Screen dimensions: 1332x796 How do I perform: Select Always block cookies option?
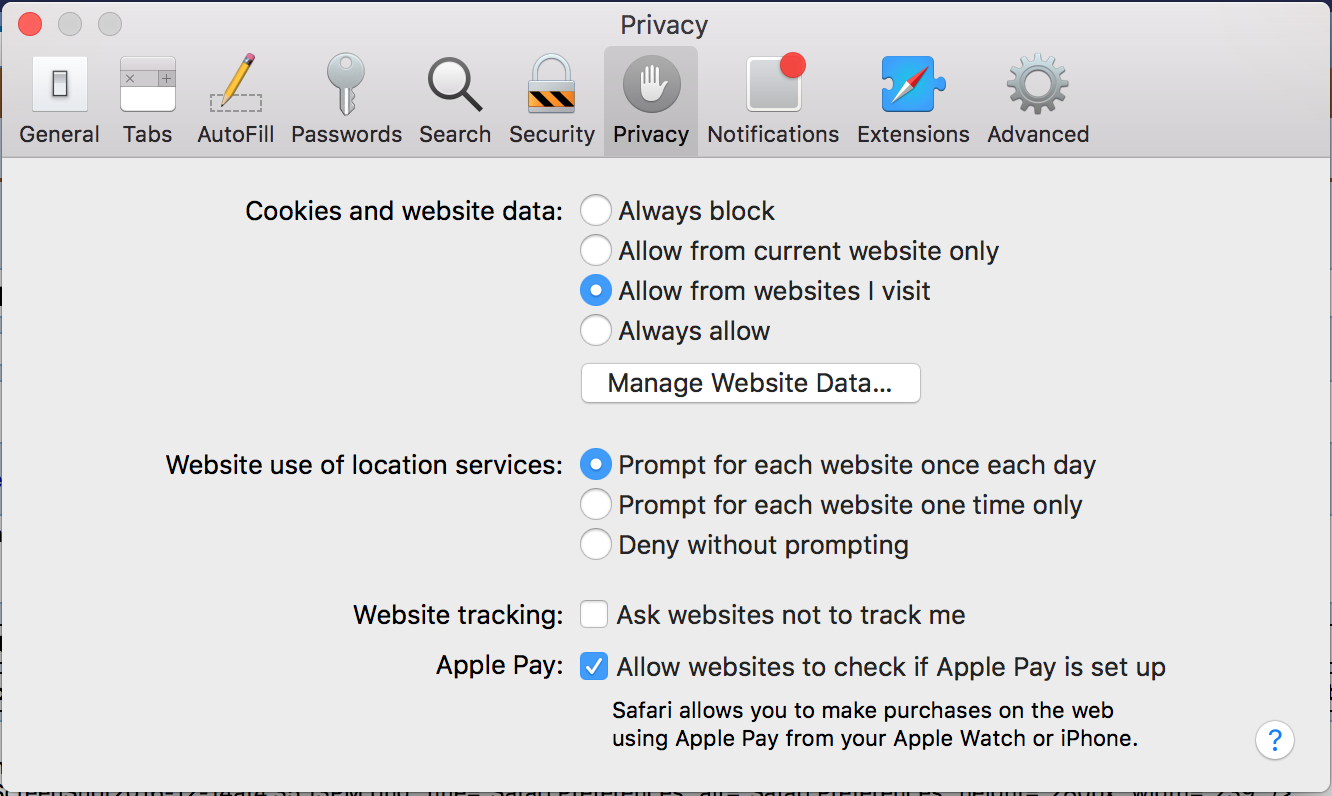coord(596,211)
